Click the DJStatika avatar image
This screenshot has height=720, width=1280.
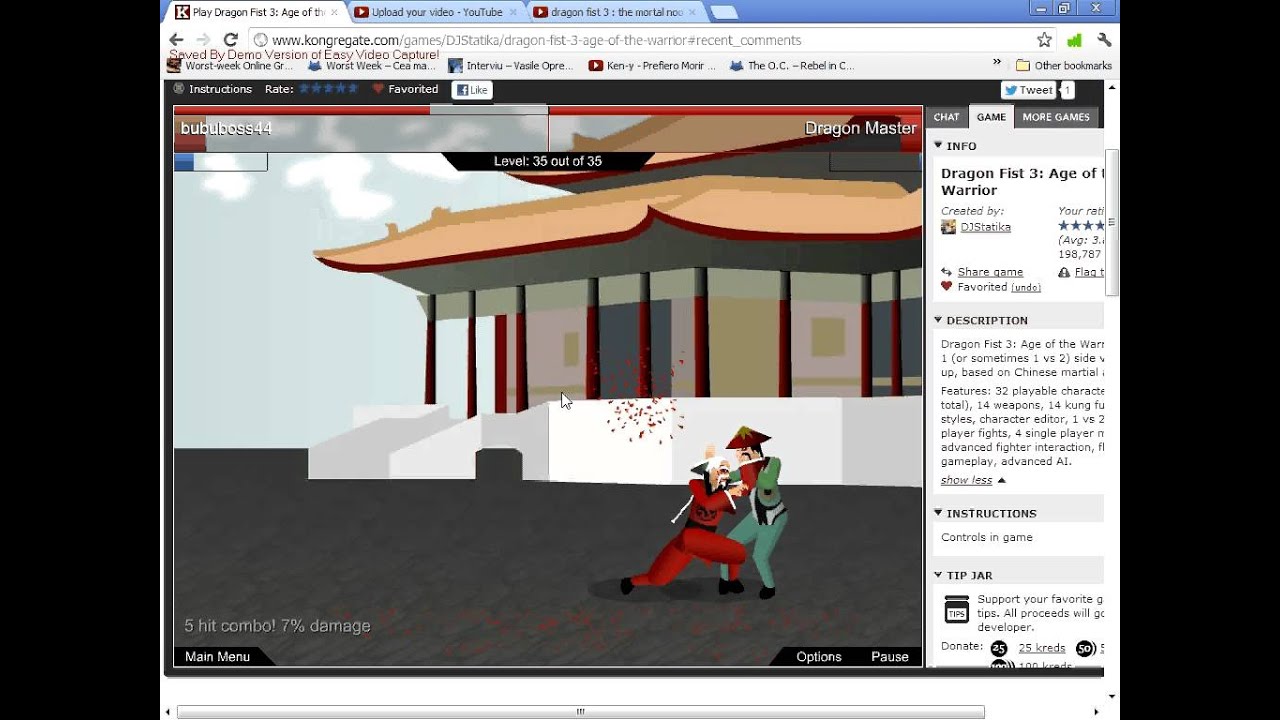(948, 227)
